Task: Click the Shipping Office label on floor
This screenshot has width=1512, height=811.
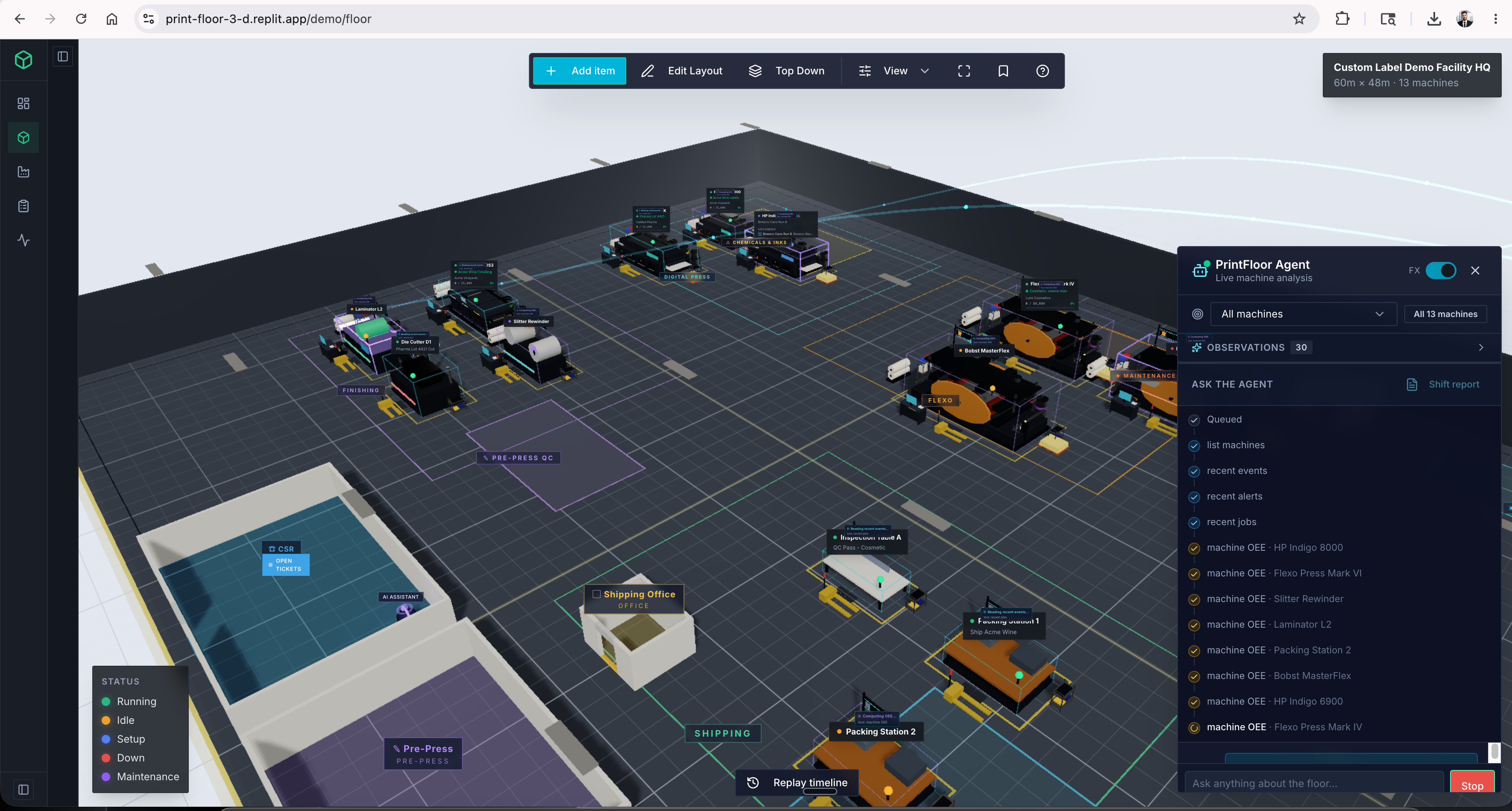Action: [634, 599]
